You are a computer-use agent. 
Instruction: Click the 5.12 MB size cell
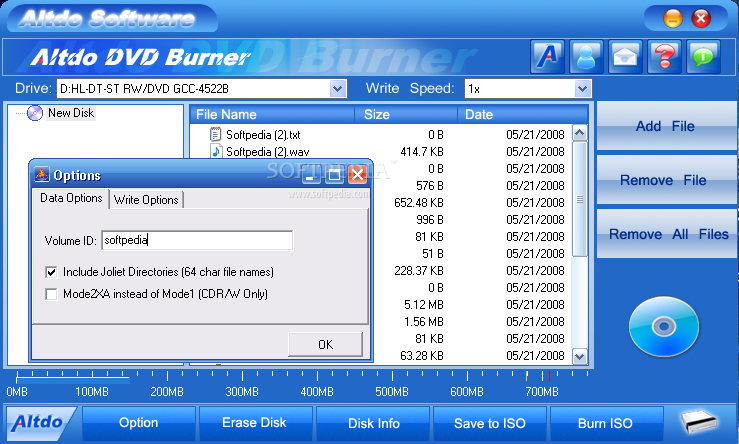[424, 304]
